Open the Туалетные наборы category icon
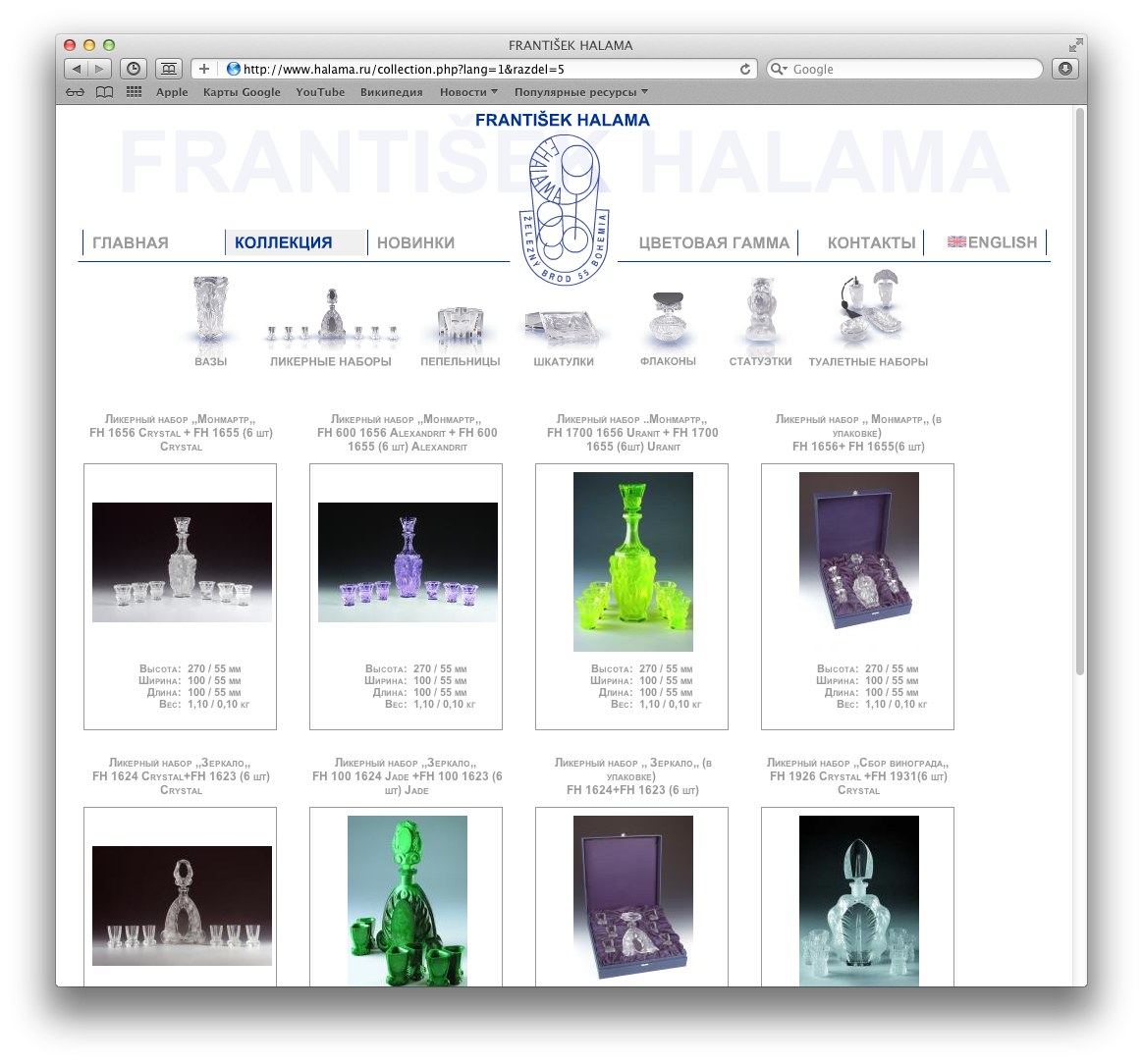The height and width of the screenshot is (1064, 1143). click(870, 307)
